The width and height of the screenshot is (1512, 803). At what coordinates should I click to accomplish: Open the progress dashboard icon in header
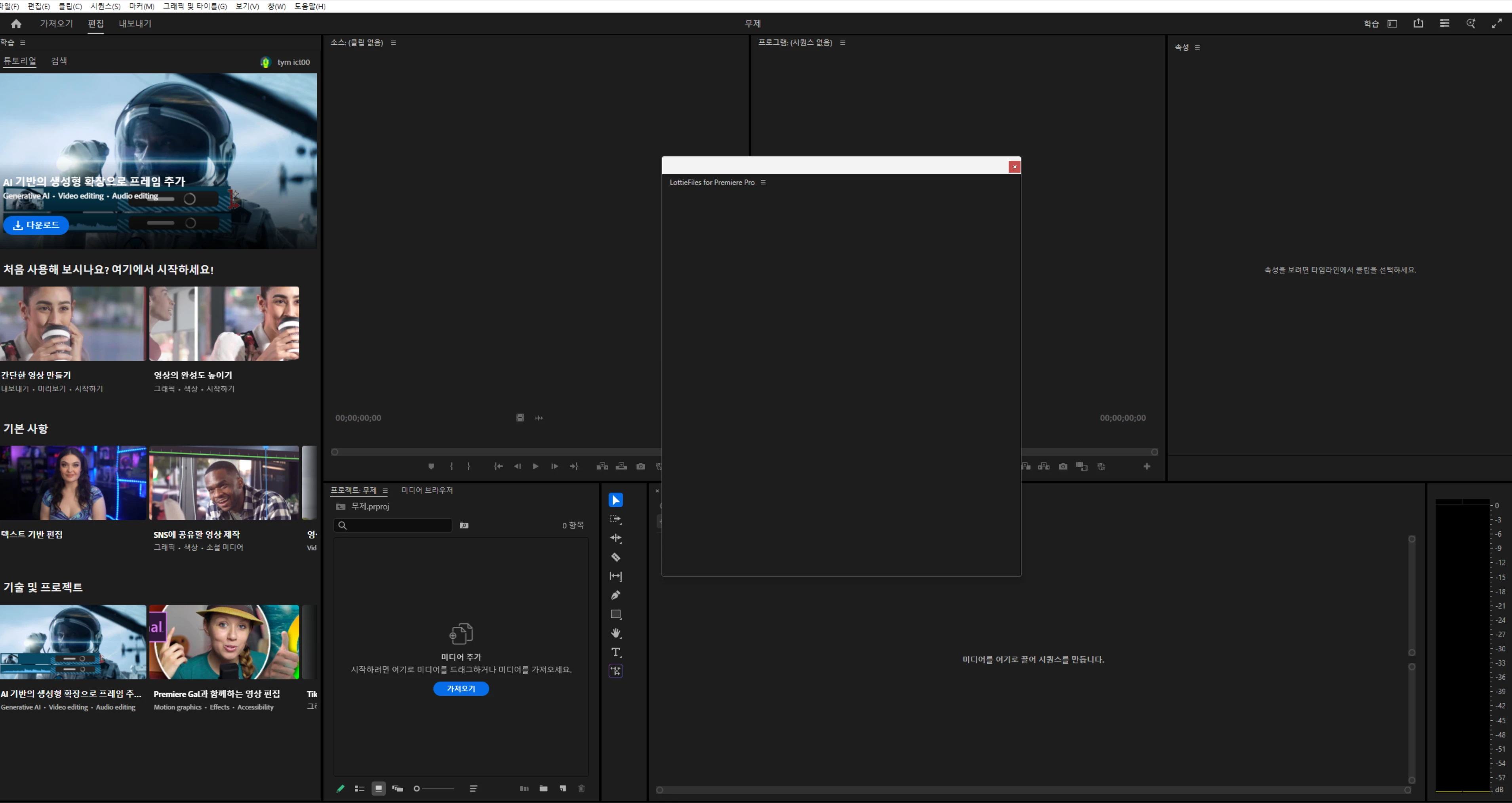pos(1445,23)
